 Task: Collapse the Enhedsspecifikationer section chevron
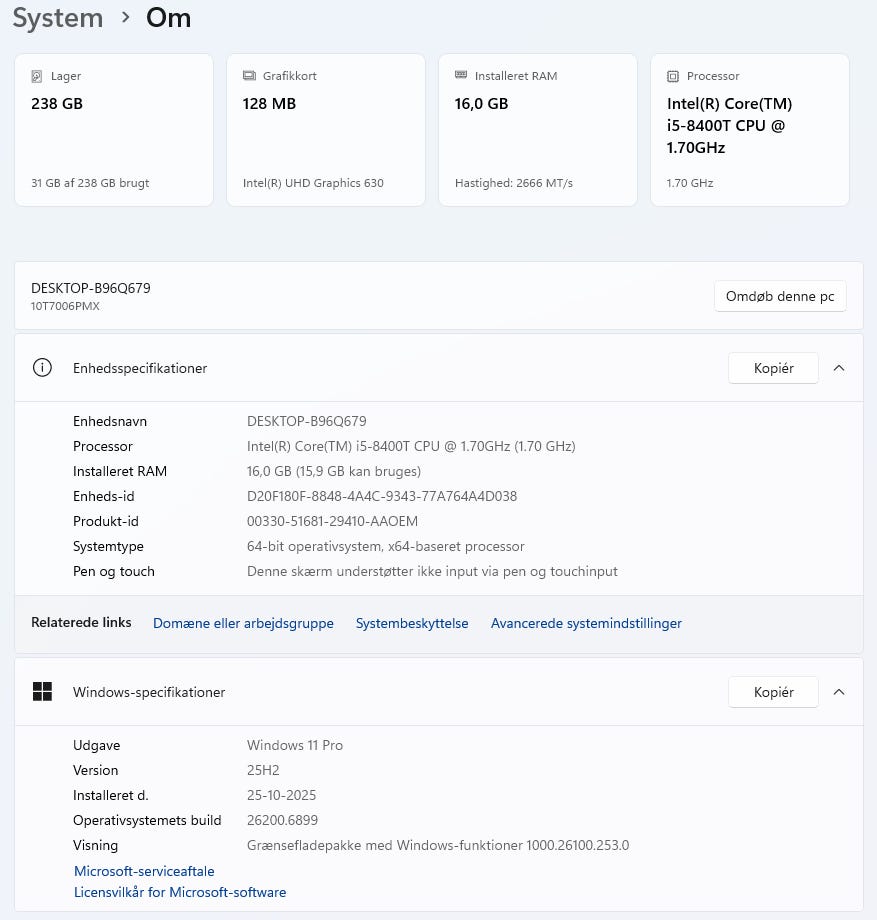[x=839, y=368]
